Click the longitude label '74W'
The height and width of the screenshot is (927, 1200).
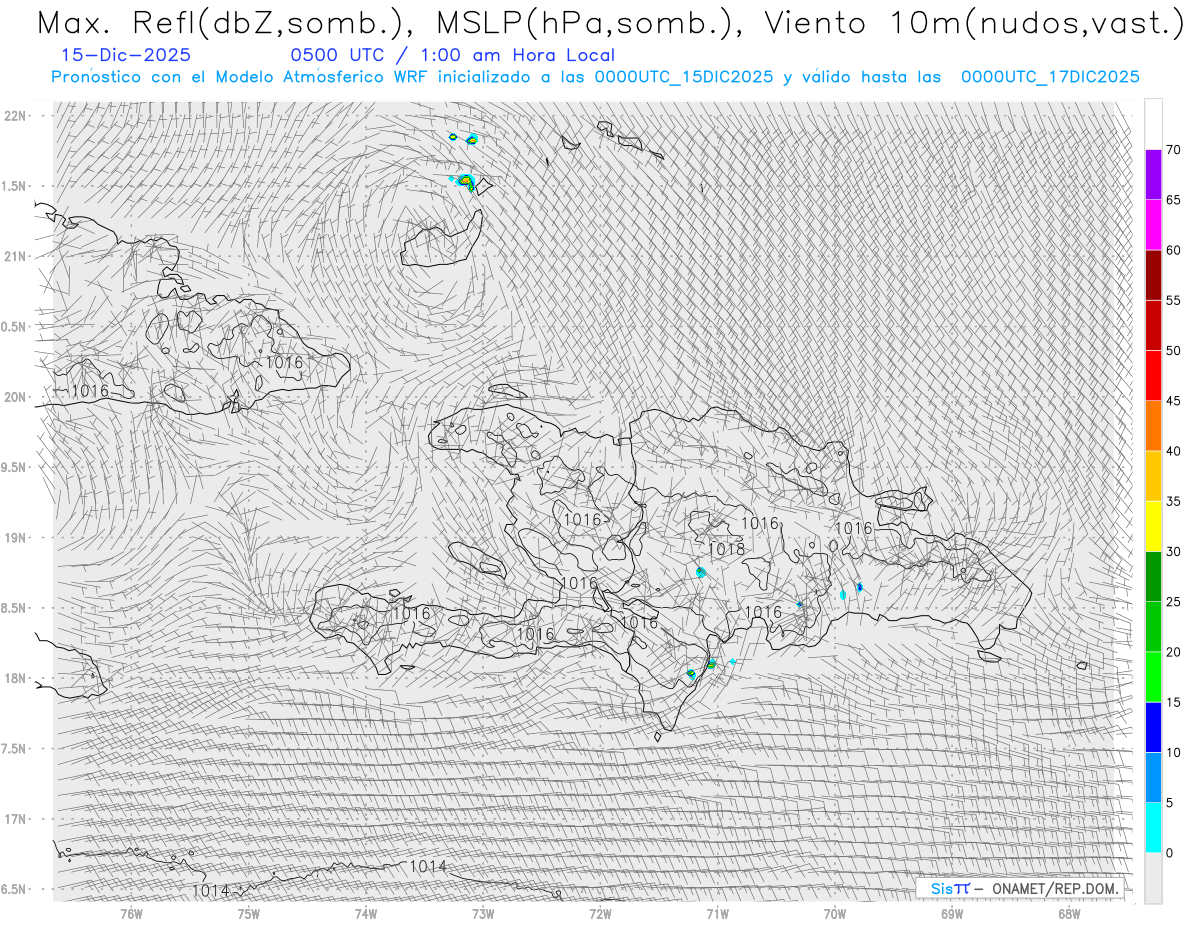point(365,913)
